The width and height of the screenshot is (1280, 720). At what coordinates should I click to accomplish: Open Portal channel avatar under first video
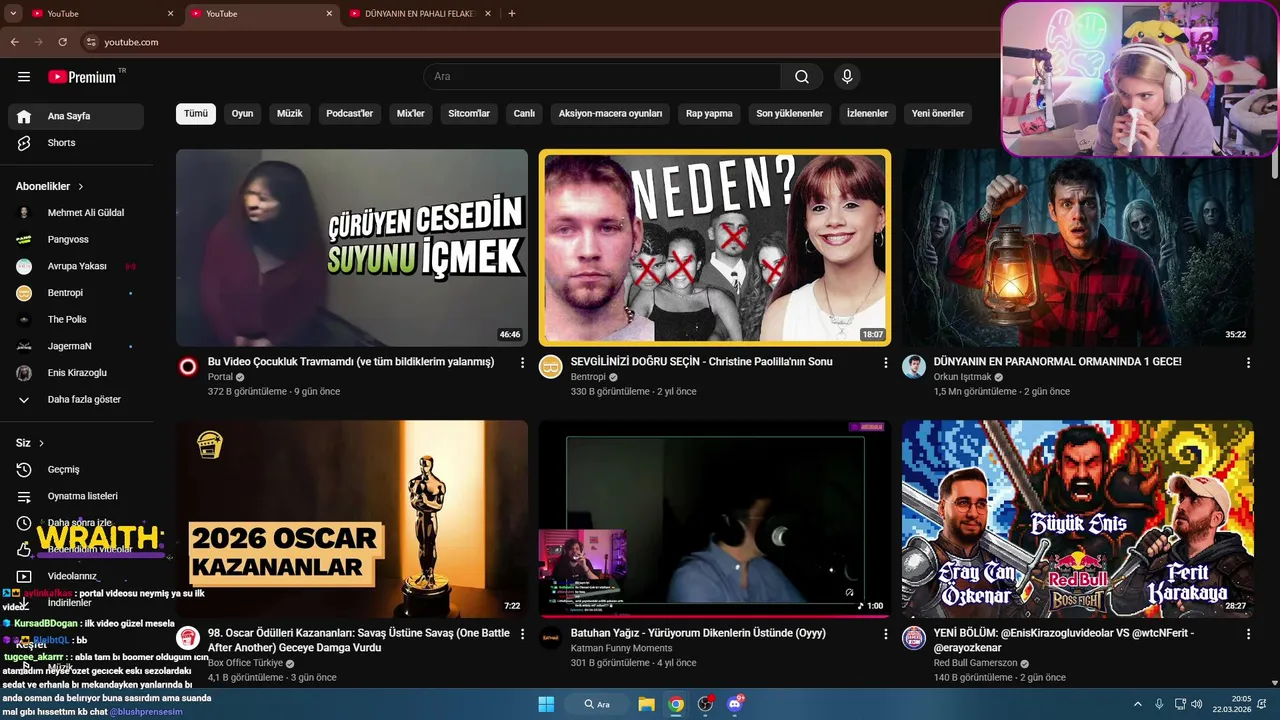click(x=188, y=367)
